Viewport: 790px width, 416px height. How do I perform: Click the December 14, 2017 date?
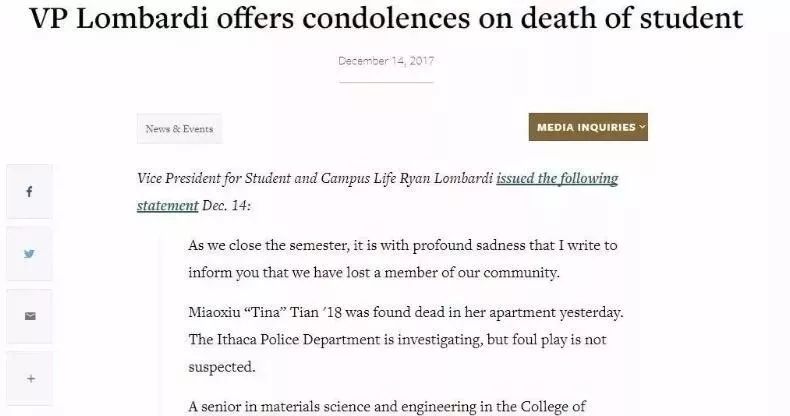[386, 61]
